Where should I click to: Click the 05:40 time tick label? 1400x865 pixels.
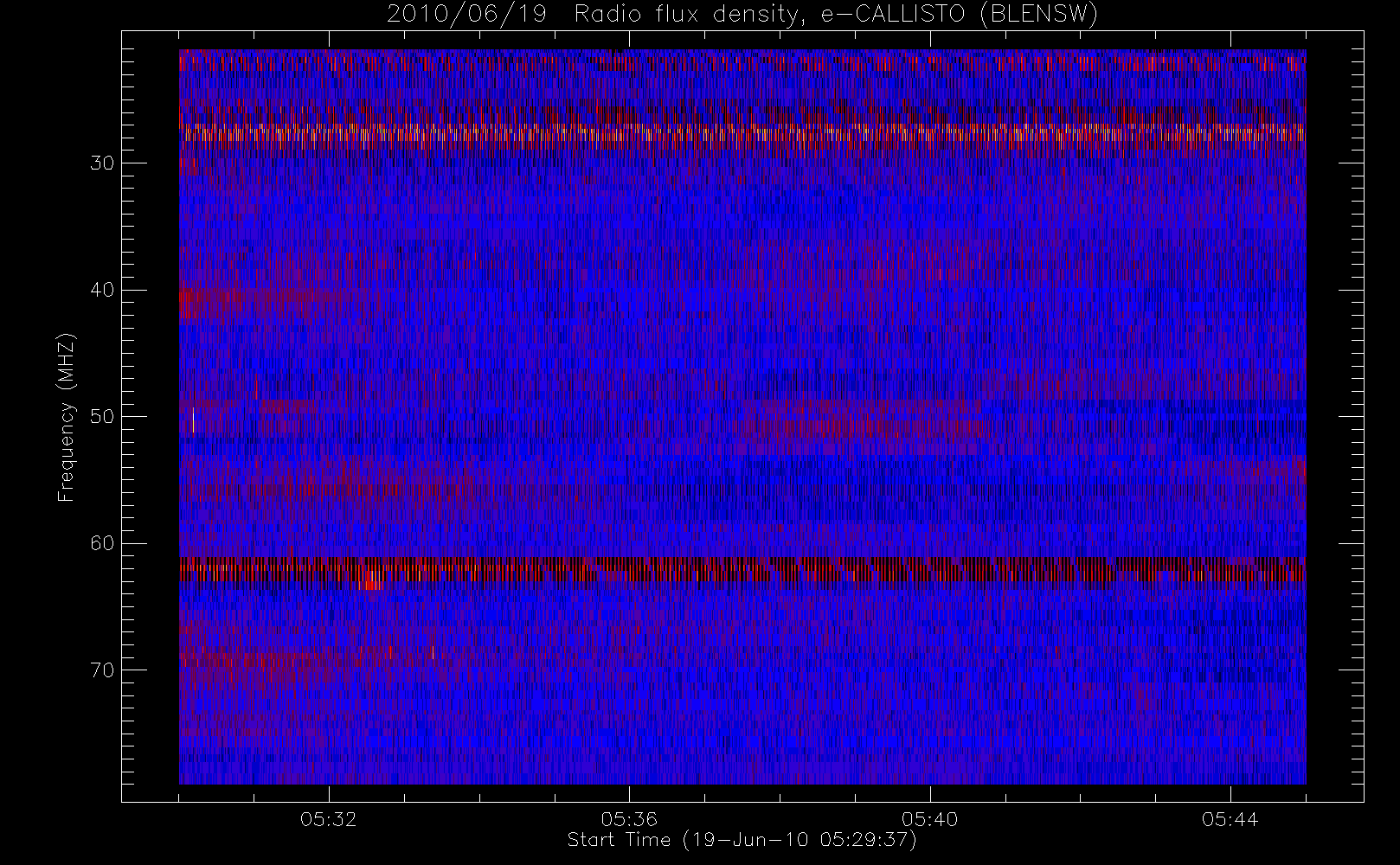[929, 818]
